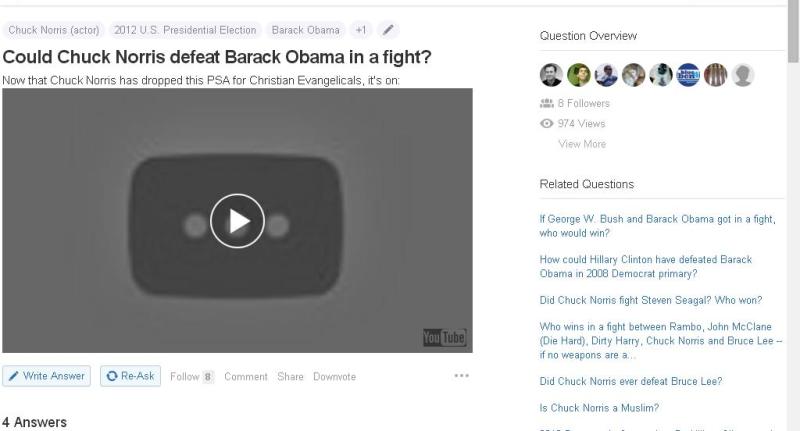Screen dimensions: 800x431
Task: Open the Chuck Norris (actor) topic tag
Action: click(54, 30)
